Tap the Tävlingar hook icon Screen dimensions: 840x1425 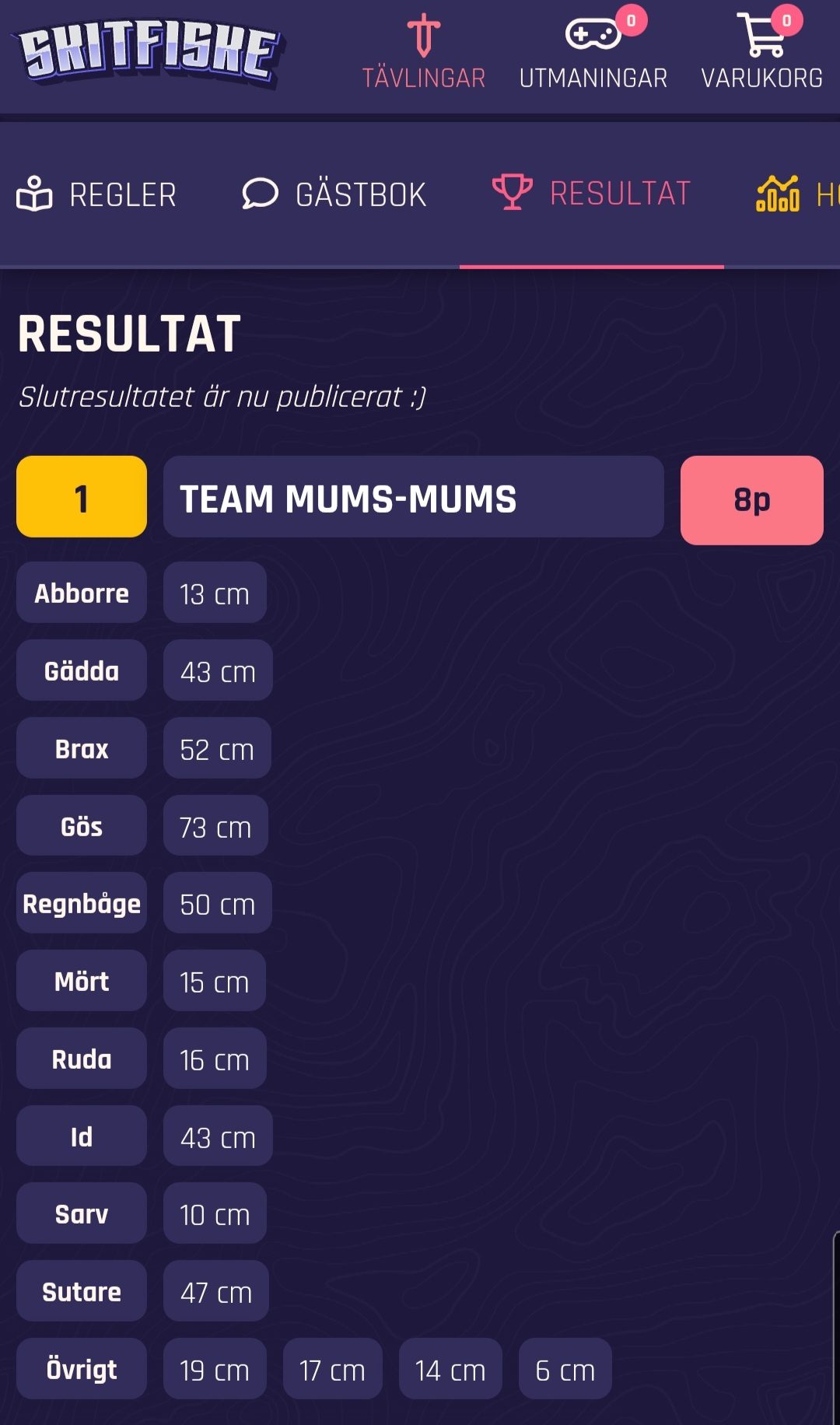click(424, 35)
